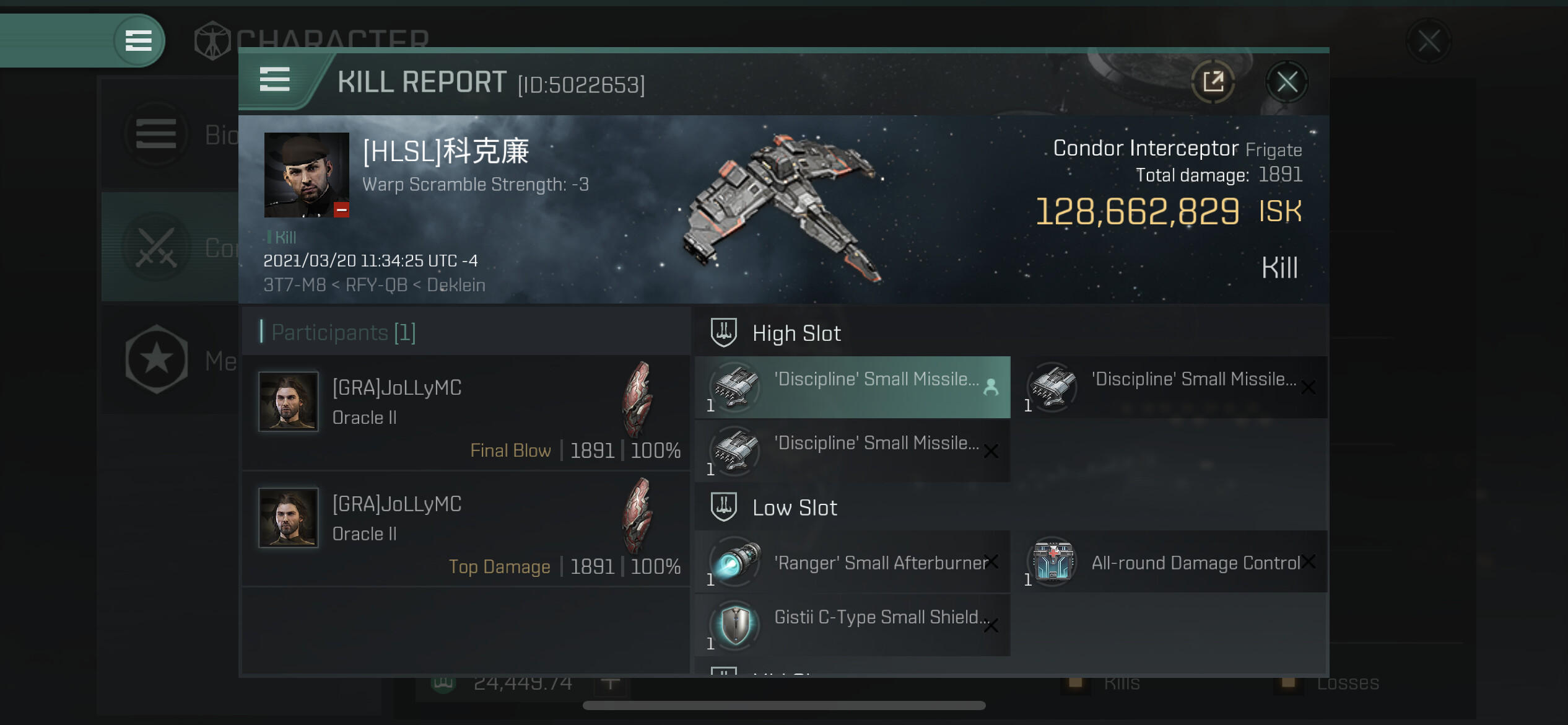Click the victim name [HLSL]科克廉
Screen dimensions: 1568x725
tap(446, 151)
